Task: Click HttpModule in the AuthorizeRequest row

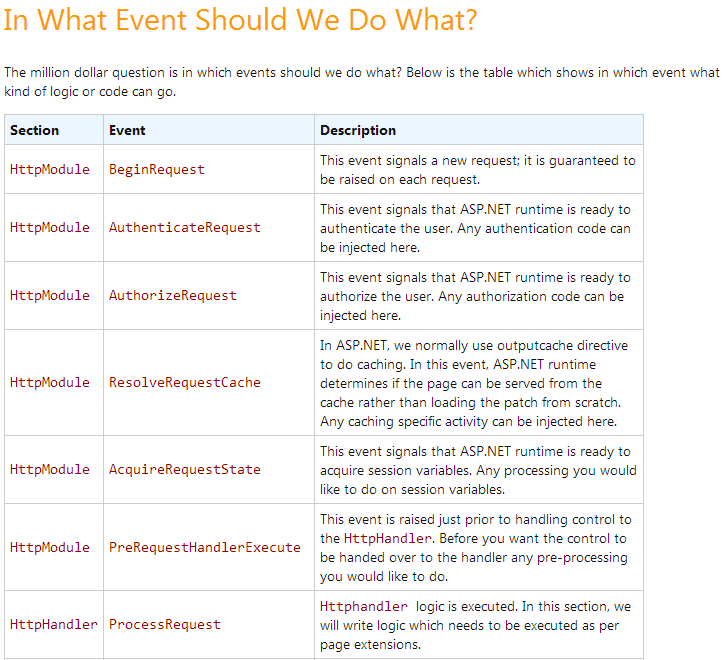Action: pos(50,296)
